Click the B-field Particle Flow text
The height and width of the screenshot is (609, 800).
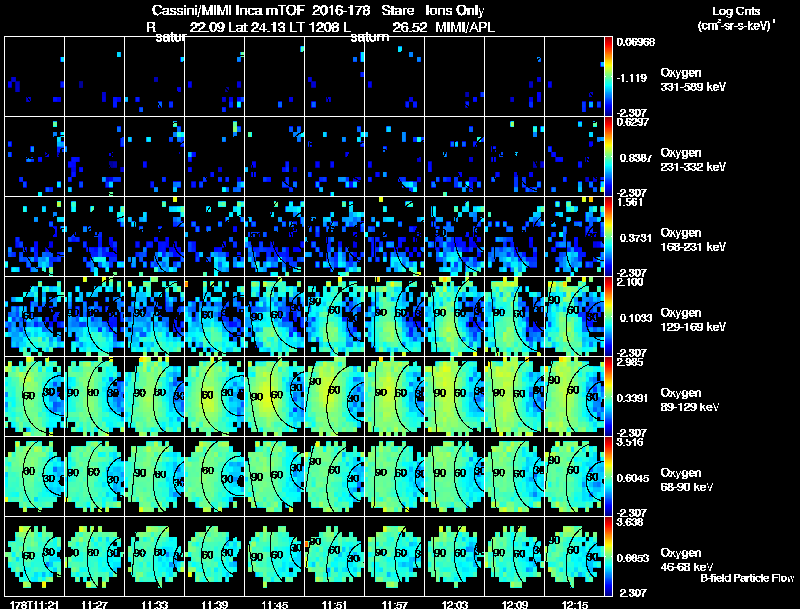pos(747,578)
